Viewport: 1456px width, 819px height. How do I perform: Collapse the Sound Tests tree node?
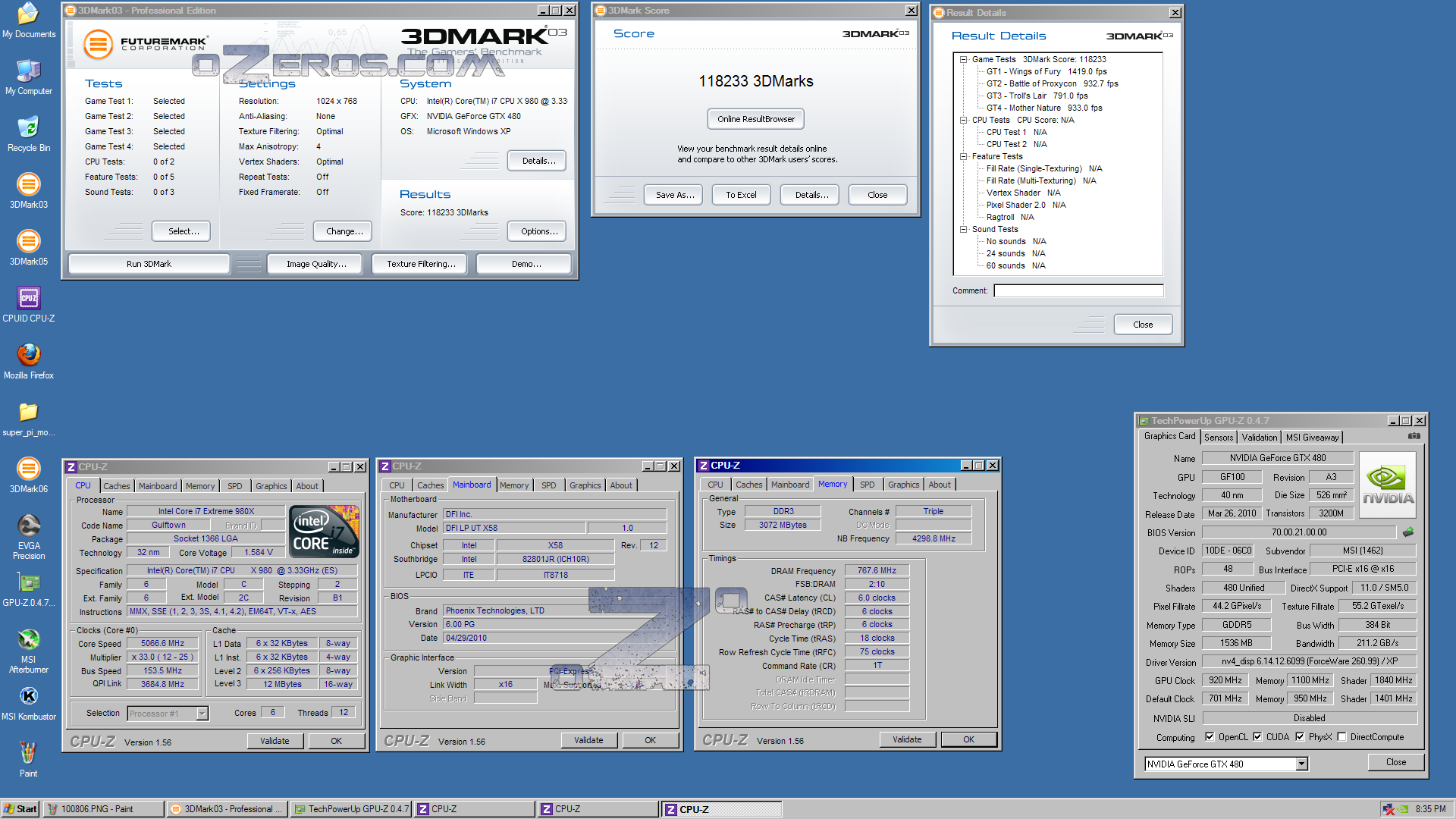963,229
